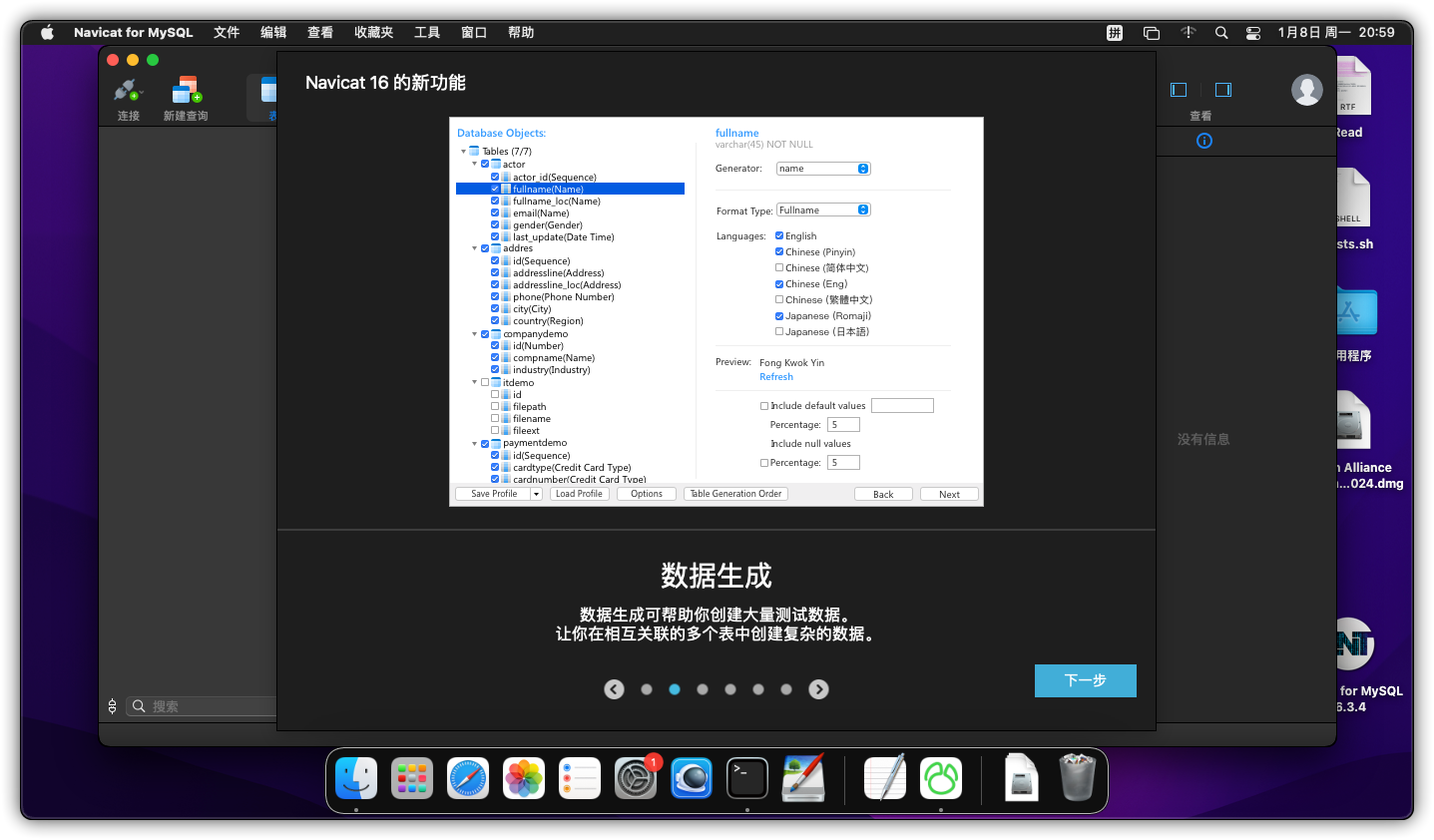Open the Trash from the Dock

point(1078,778)
